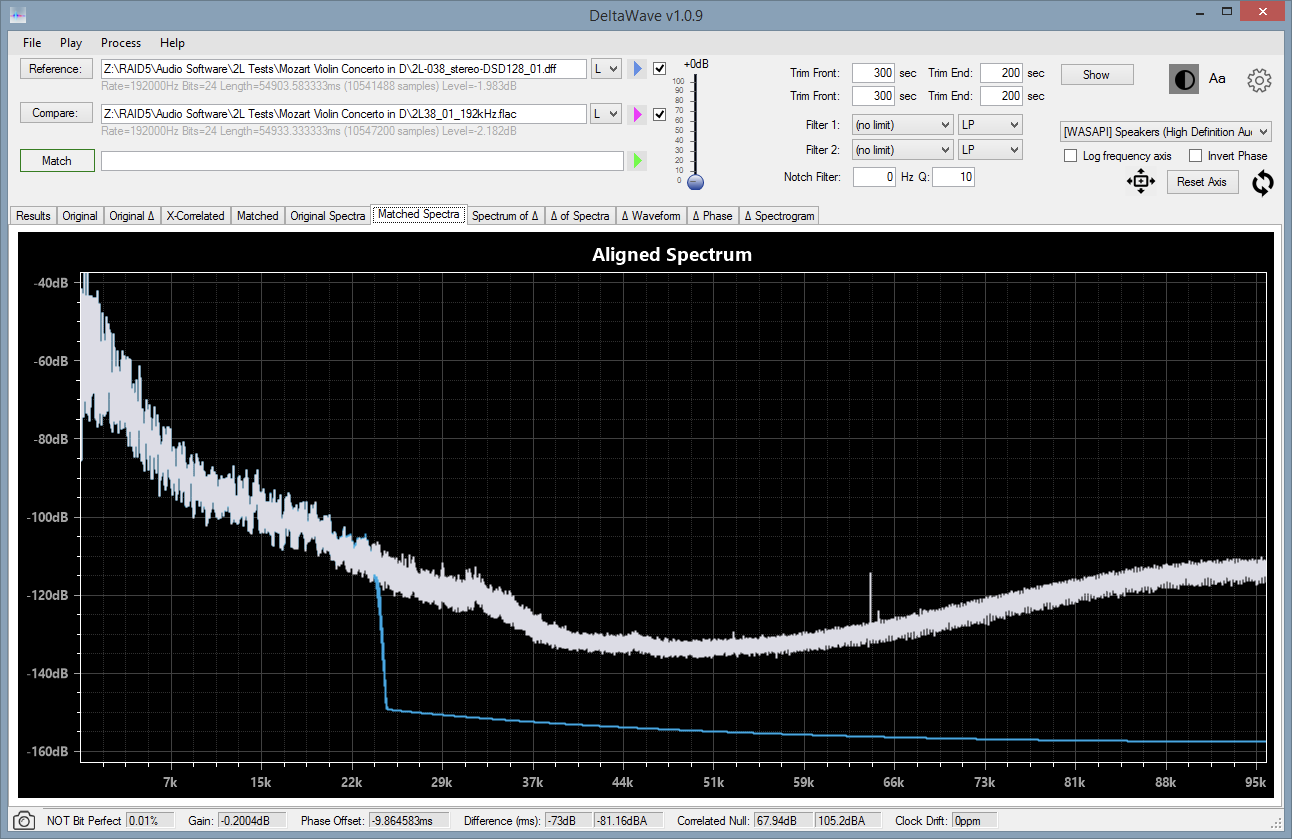Screen dimensions: 1292x839
Task: Click the Reference file path field
Action: click(344, 69)
